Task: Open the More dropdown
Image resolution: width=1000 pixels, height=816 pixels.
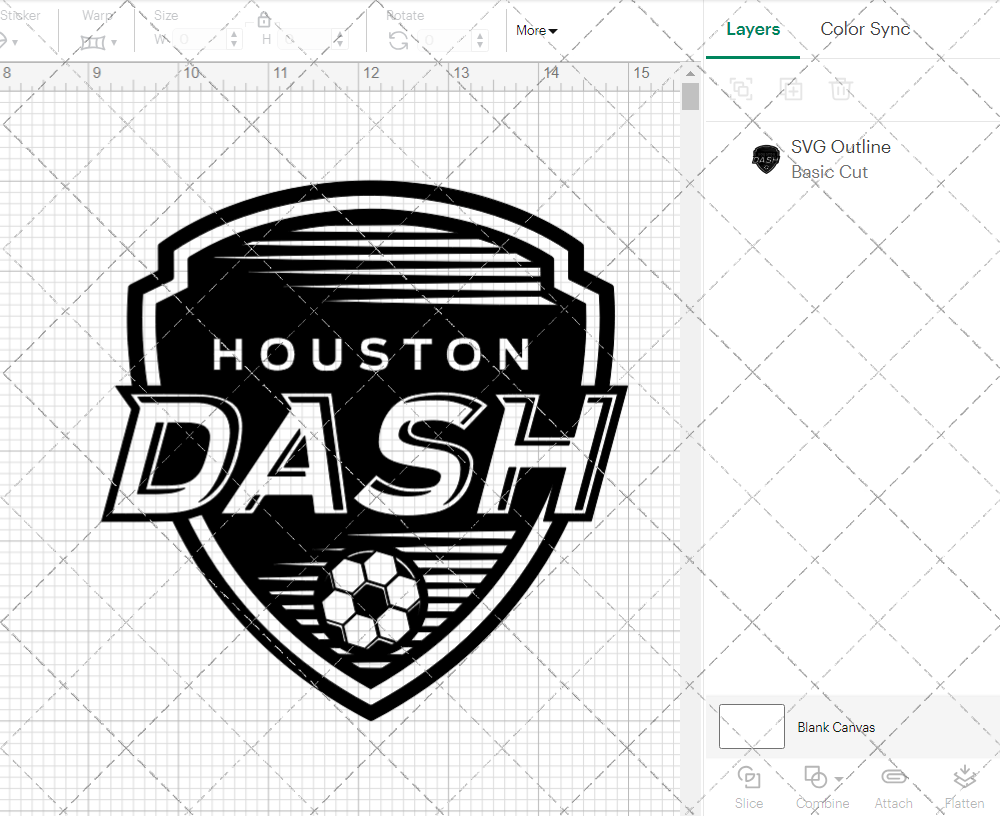Action: pyautogui.click(x=536, y=31)
